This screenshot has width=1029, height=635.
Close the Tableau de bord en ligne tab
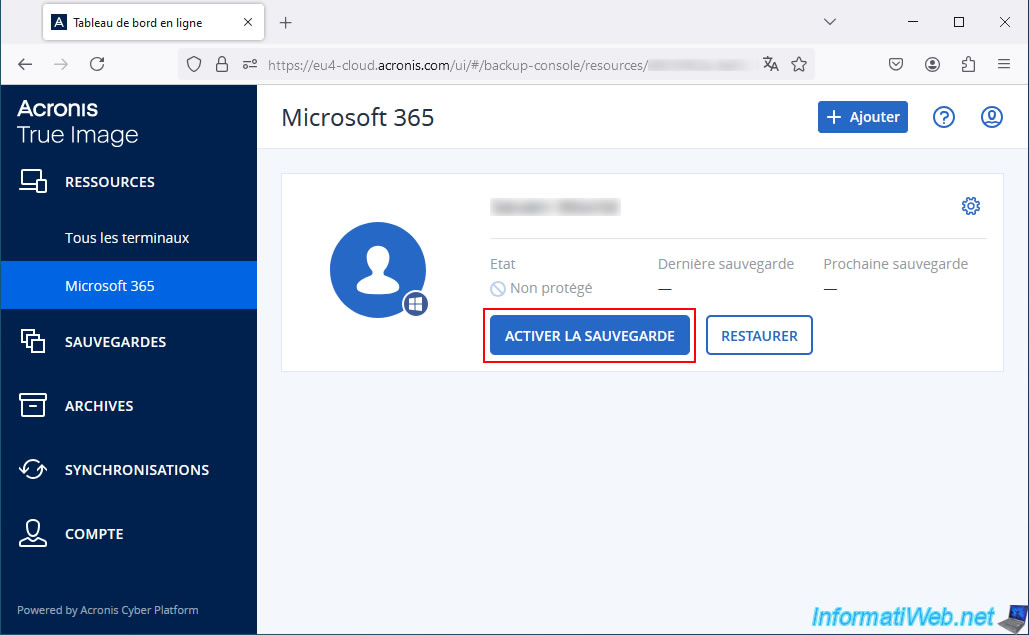(x=247, y=22)
